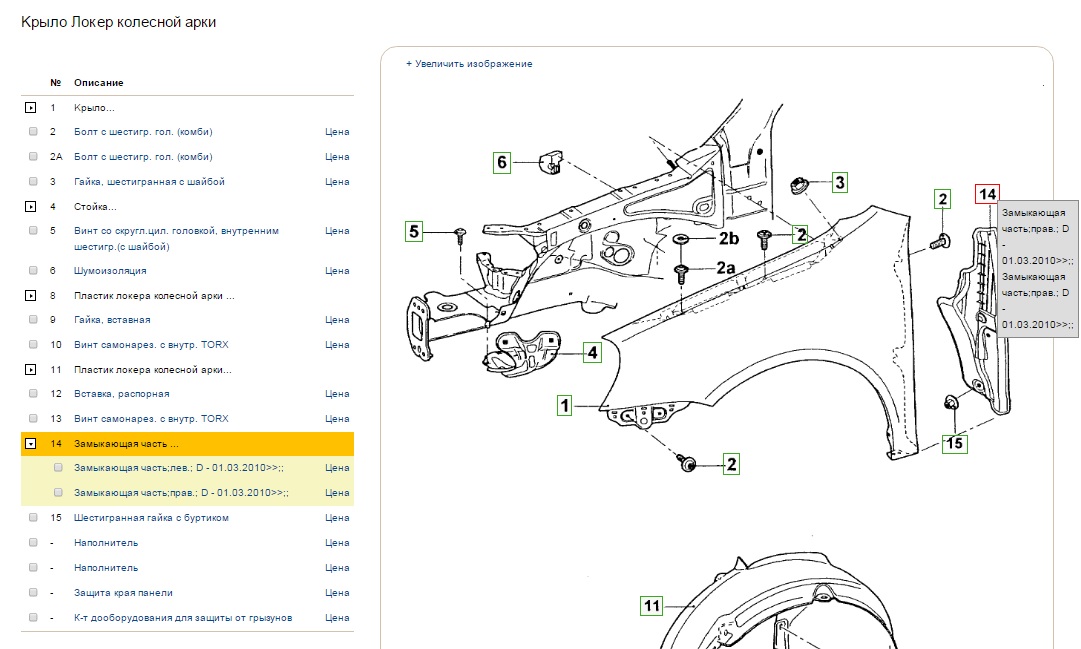Select checkbox for Шумоизоляция

pos(33,270)
